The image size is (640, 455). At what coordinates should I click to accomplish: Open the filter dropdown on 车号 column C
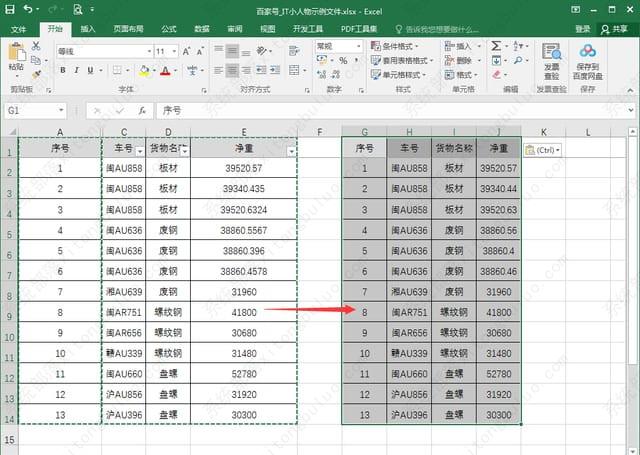(x=140, y=152)
